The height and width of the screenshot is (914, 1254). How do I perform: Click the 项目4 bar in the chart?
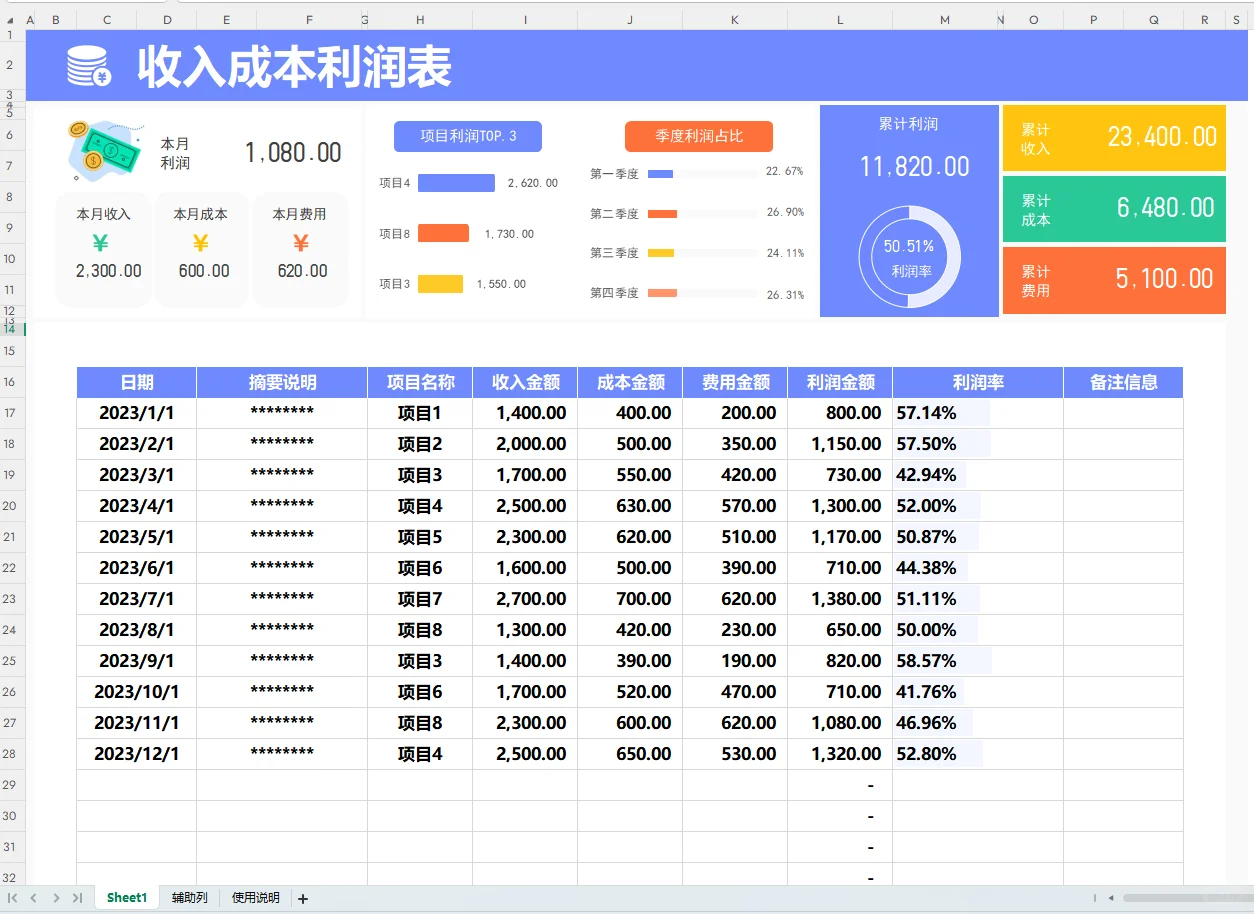(455, 183)
